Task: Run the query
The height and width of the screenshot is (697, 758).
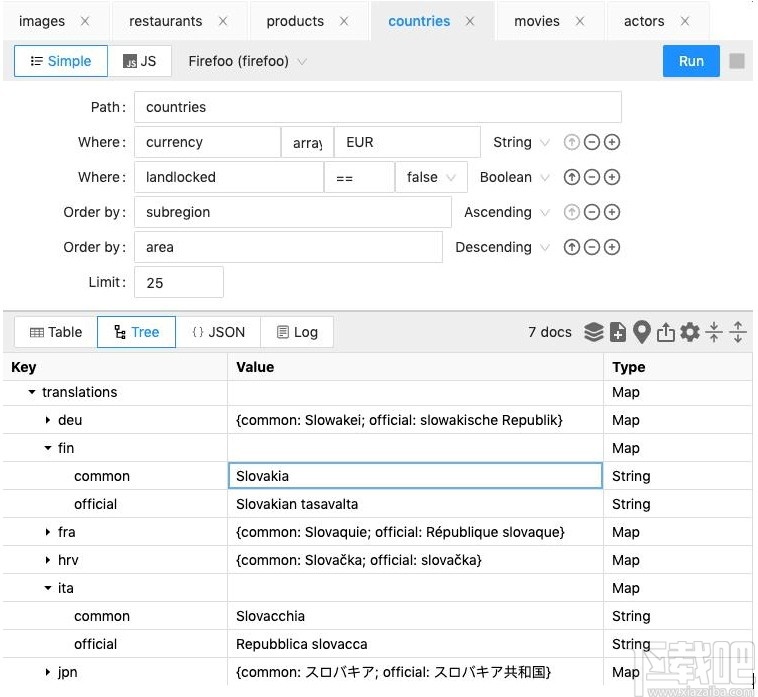Action: pos(691,61)
